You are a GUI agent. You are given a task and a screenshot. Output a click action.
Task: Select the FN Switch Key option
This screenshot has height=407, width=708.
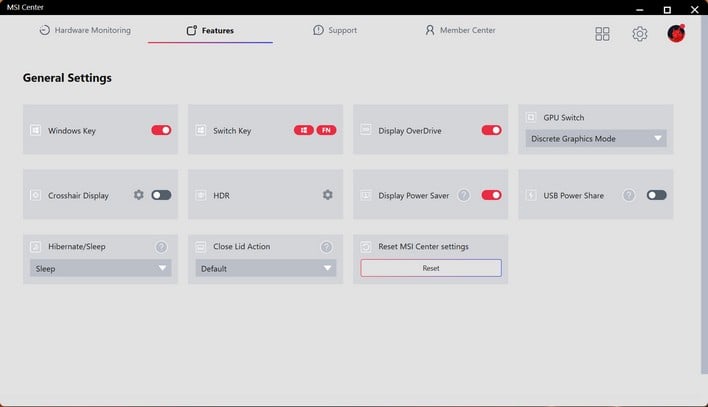point(326,130)
